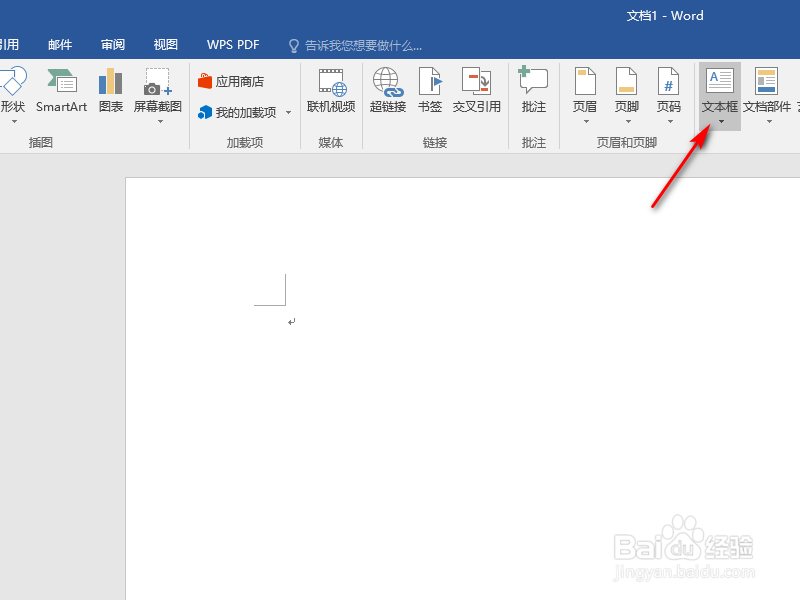Open the App Store (应用商店)
This screenshot has width=800, height=600.
tap(231, 81)
